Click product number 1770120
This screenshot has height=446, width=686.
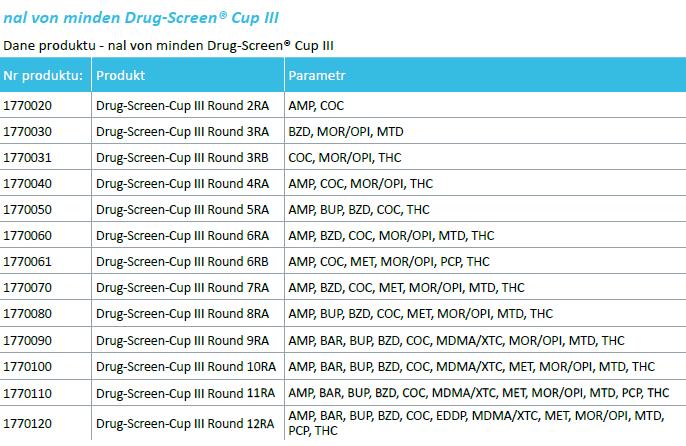(28, 423)
